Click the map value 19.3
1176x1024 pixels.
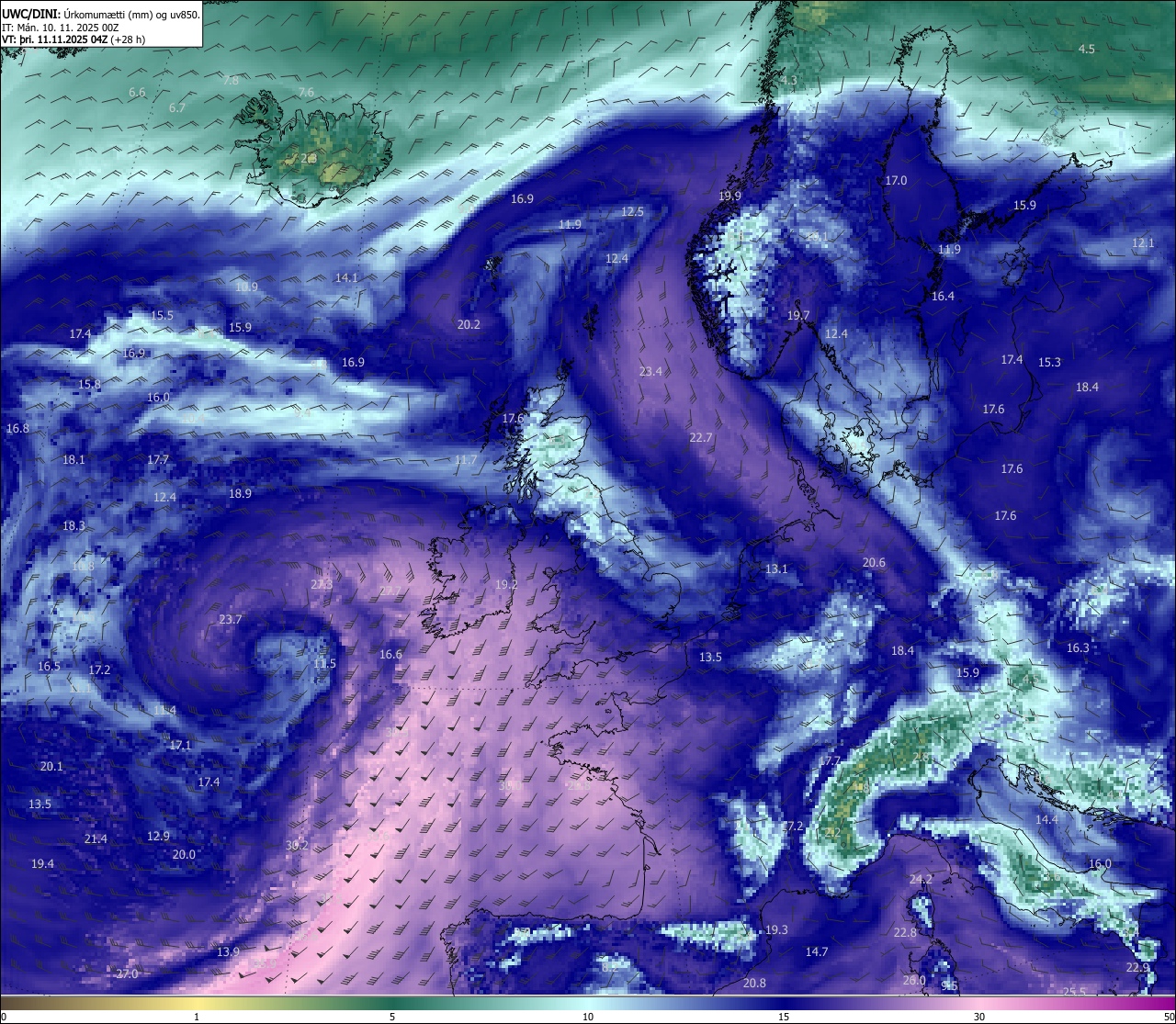point(776,929)
